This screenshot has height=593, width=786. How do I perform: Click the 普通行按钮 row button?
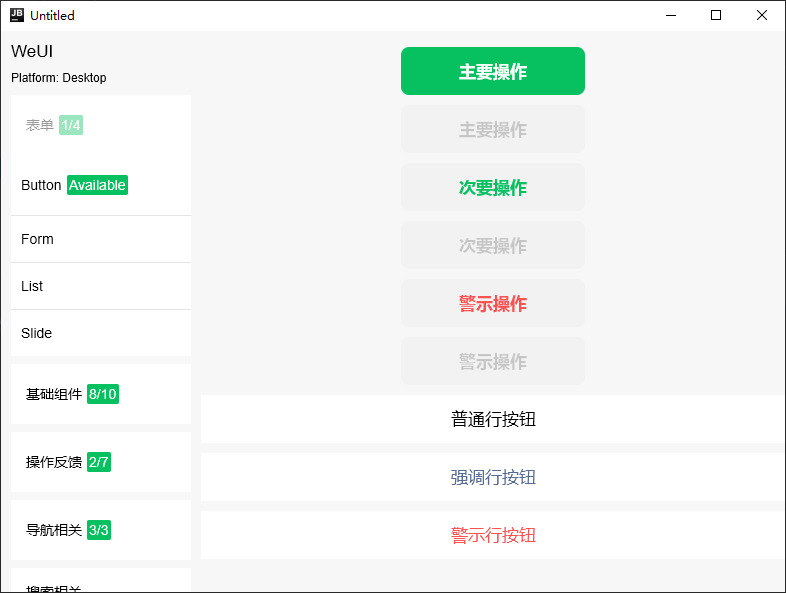(493, 419)
